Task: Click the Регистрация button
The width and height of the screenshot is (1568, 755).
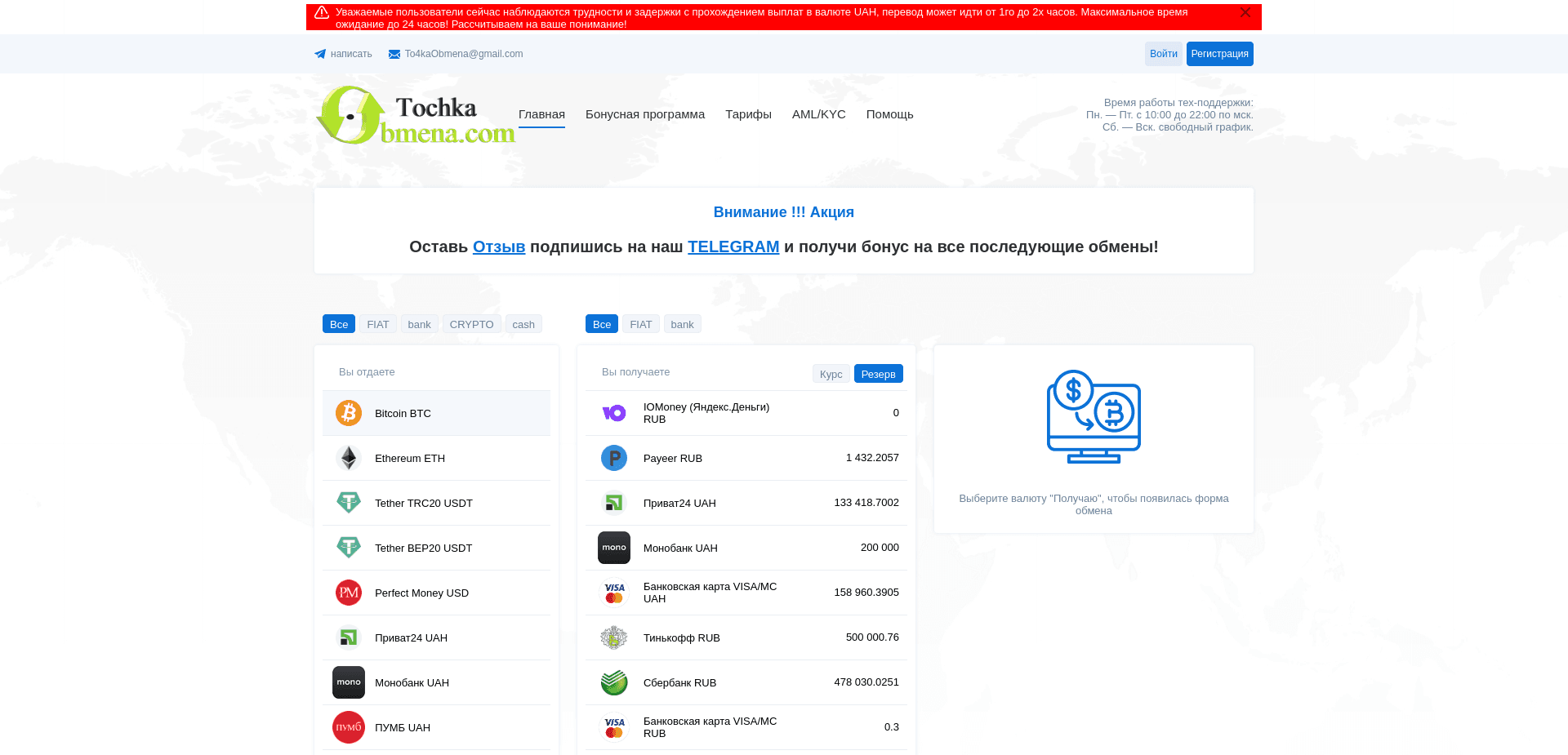Action: (x=1219, y=54)
